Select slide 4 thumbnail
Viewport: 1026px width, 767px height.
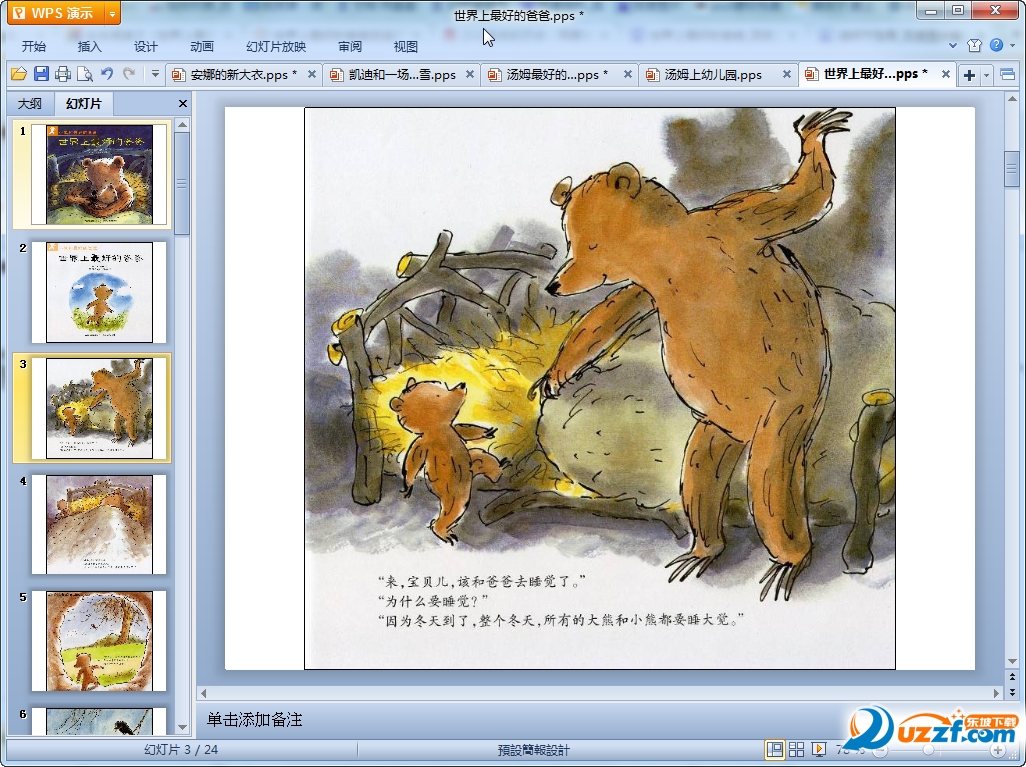(99, 524)
